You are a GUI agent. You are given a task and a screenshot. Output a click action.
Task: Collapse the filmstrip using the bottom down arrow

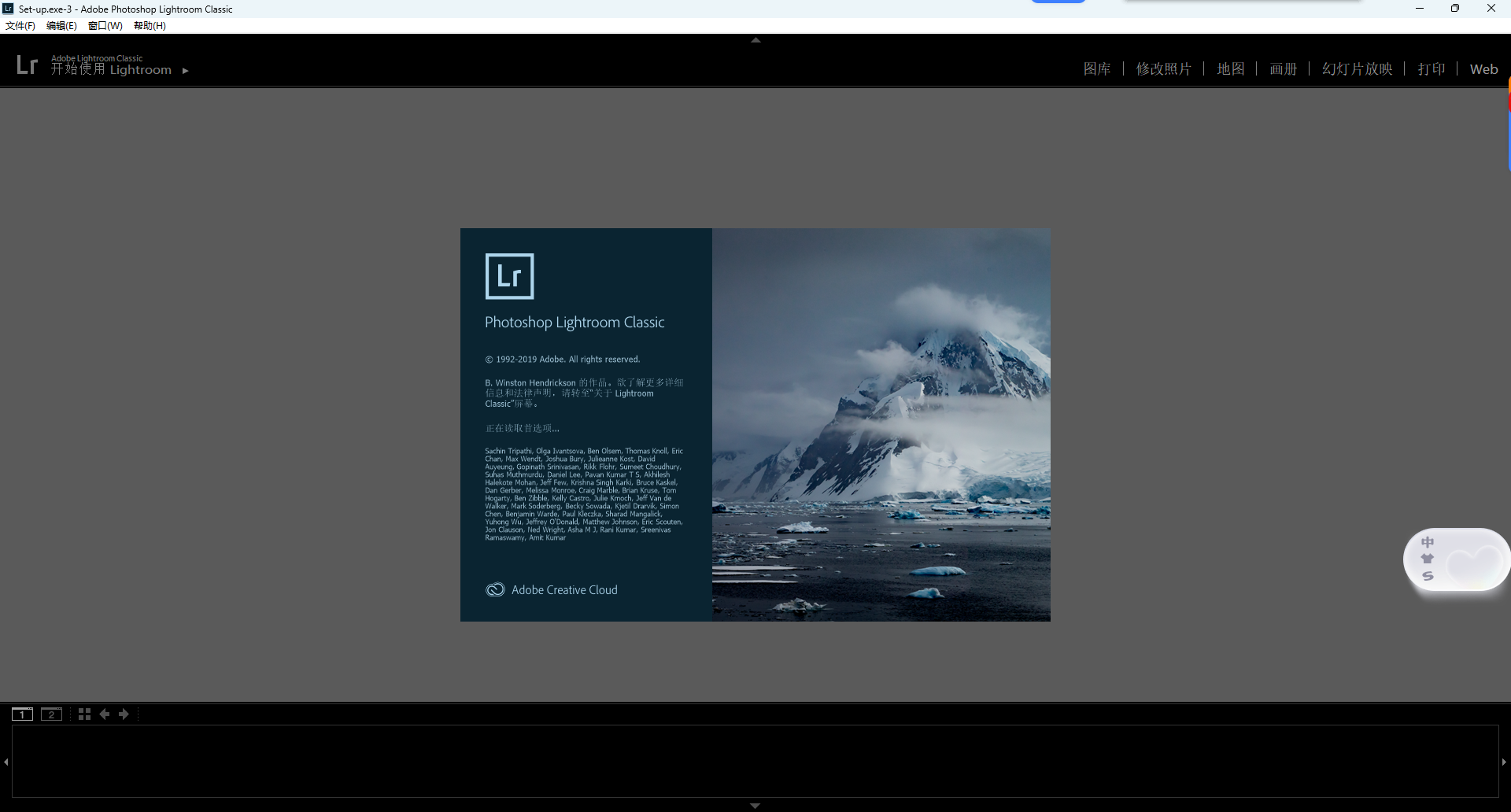tap(755, 805)
